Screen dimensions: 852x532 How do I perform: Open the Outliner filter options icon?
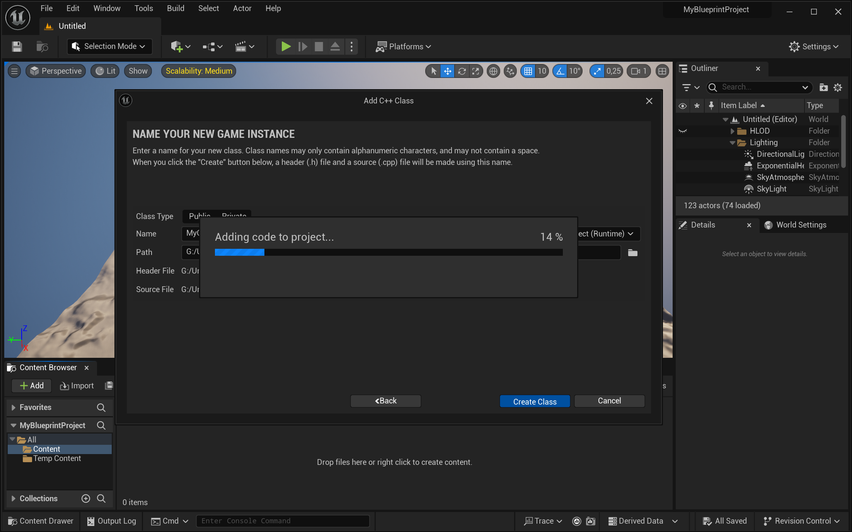[691, 87]
